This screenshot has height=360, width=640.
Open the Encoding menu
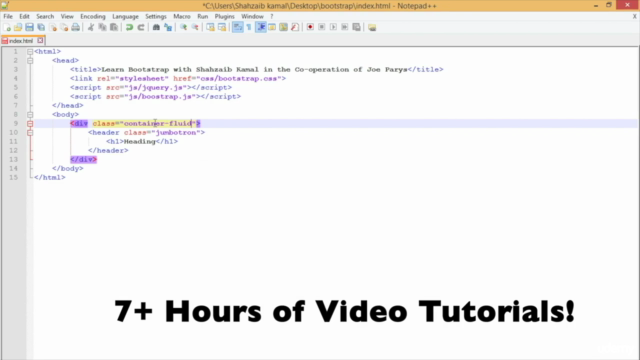point(93,16)
